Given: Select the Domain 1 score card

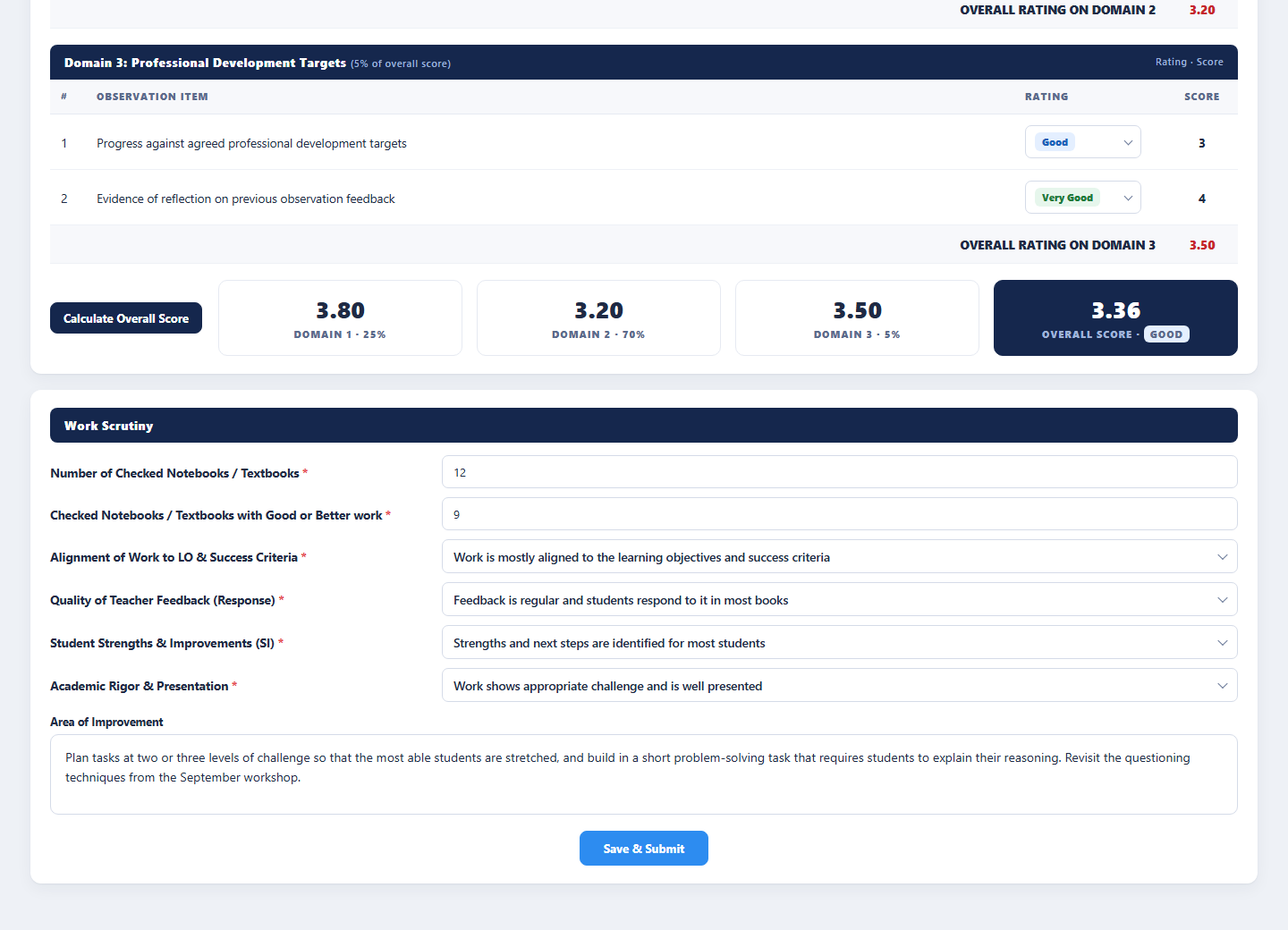Looking at the screenshot, I should (340, 318).
